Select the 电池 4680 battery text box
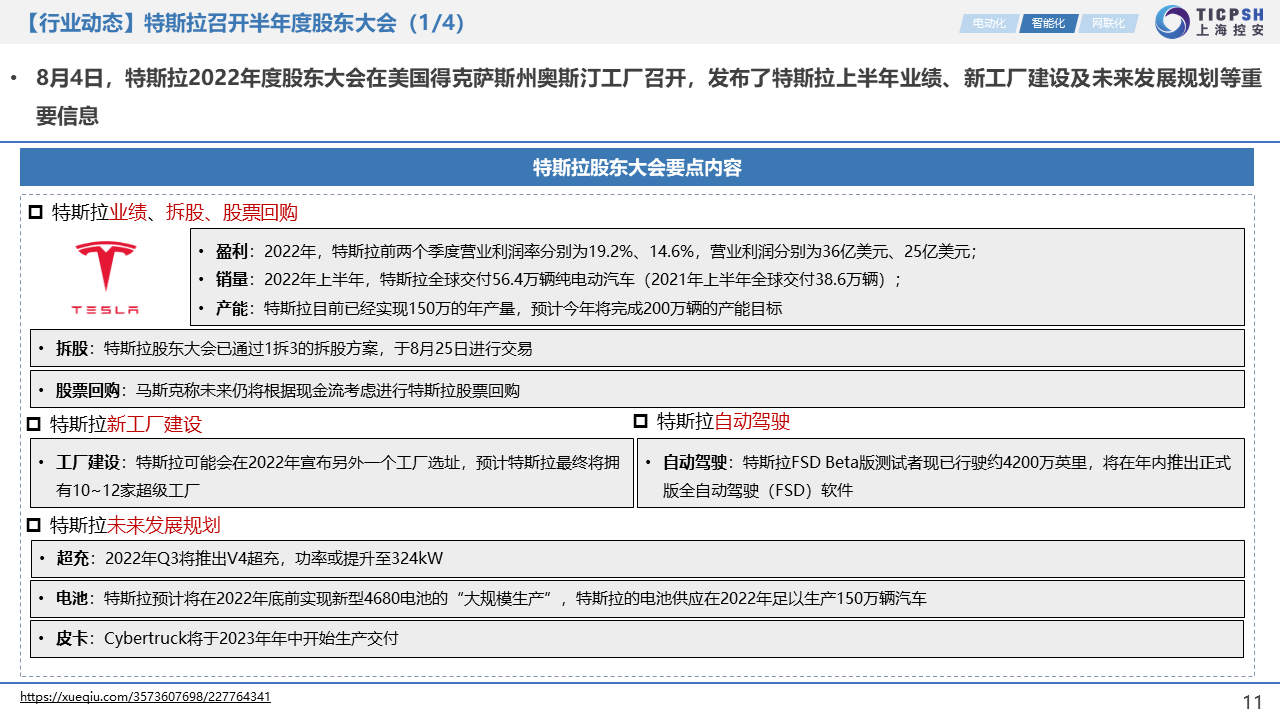The height and width of the screenshot is (720, 1280). (637, 598)
